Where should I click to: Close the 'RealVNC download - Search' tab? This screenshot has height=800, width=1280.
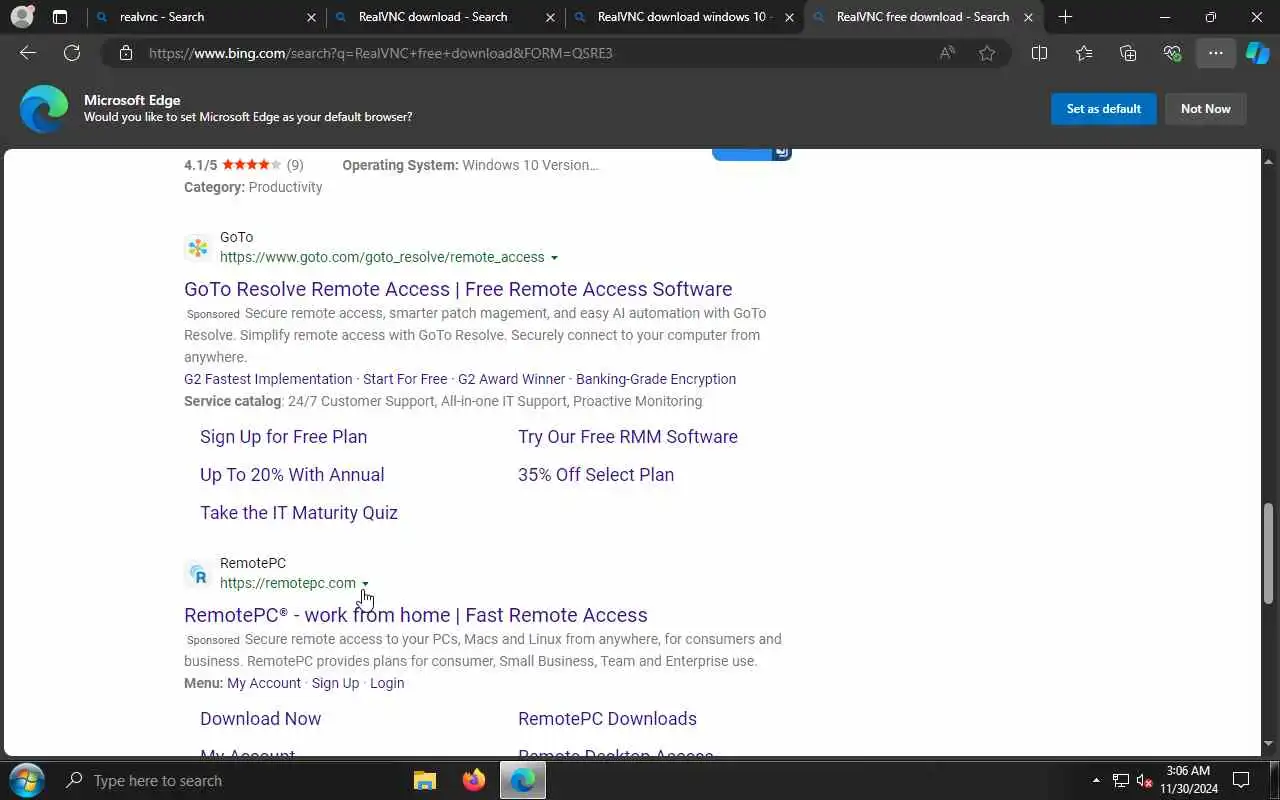(x=551, y=17)
